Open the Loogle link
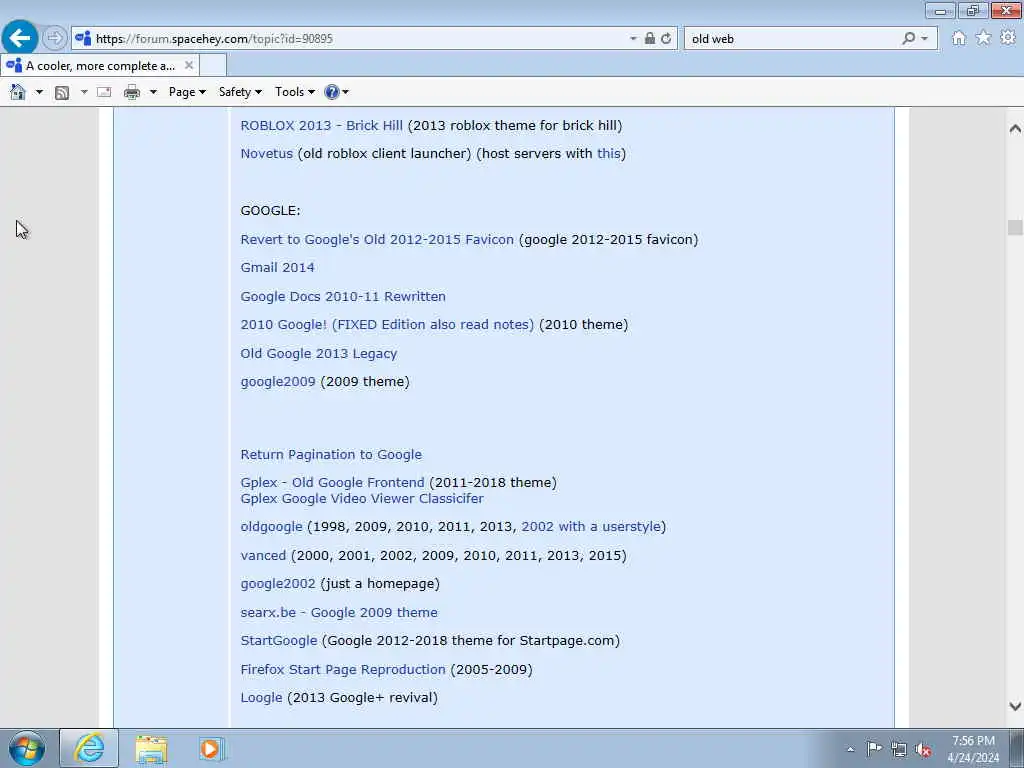This screenshot has width=1024, height=768. [261, 697]
